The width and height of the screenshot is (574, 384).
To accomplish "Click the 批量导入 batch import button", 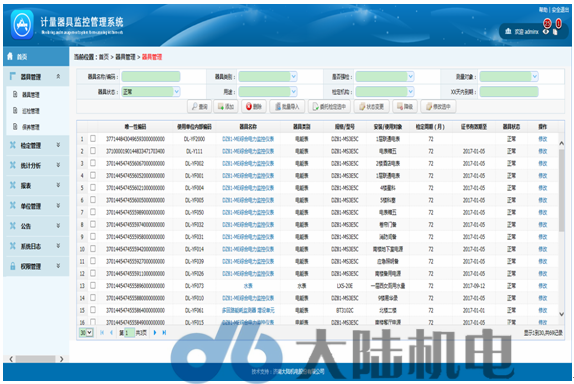I will 287,107.
